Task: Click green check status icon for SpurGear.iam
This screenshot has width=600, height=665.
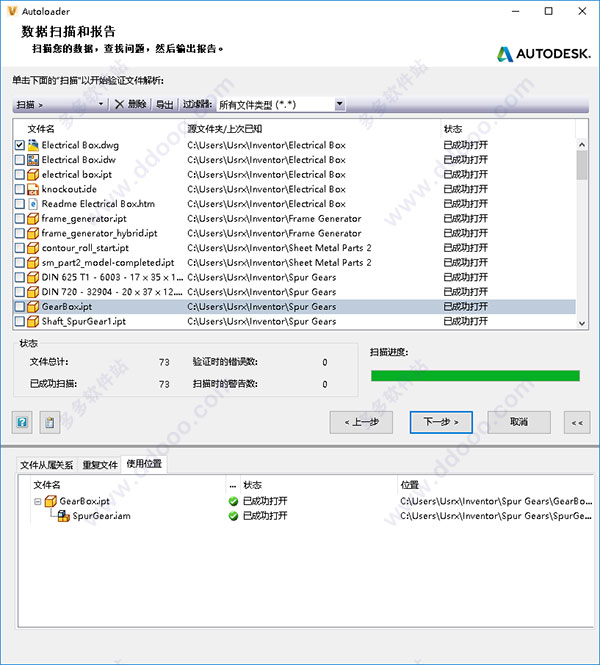Action: click(x=233, y=516)
